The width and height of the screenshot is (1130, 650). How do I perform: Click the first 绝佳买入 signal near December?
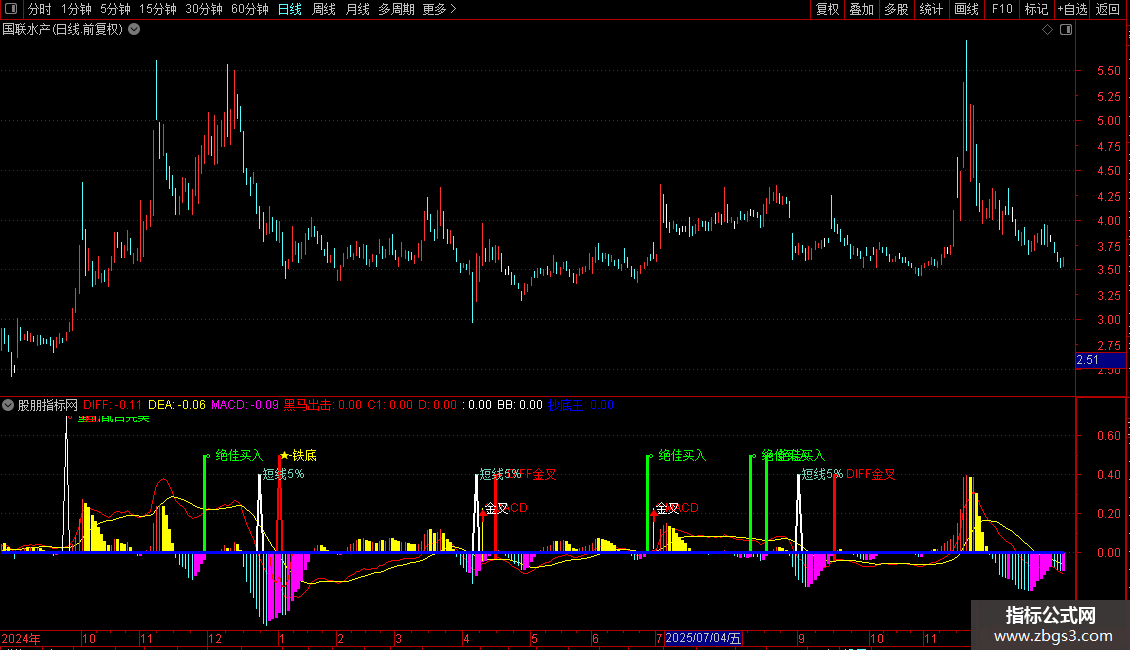coord(239,455)
